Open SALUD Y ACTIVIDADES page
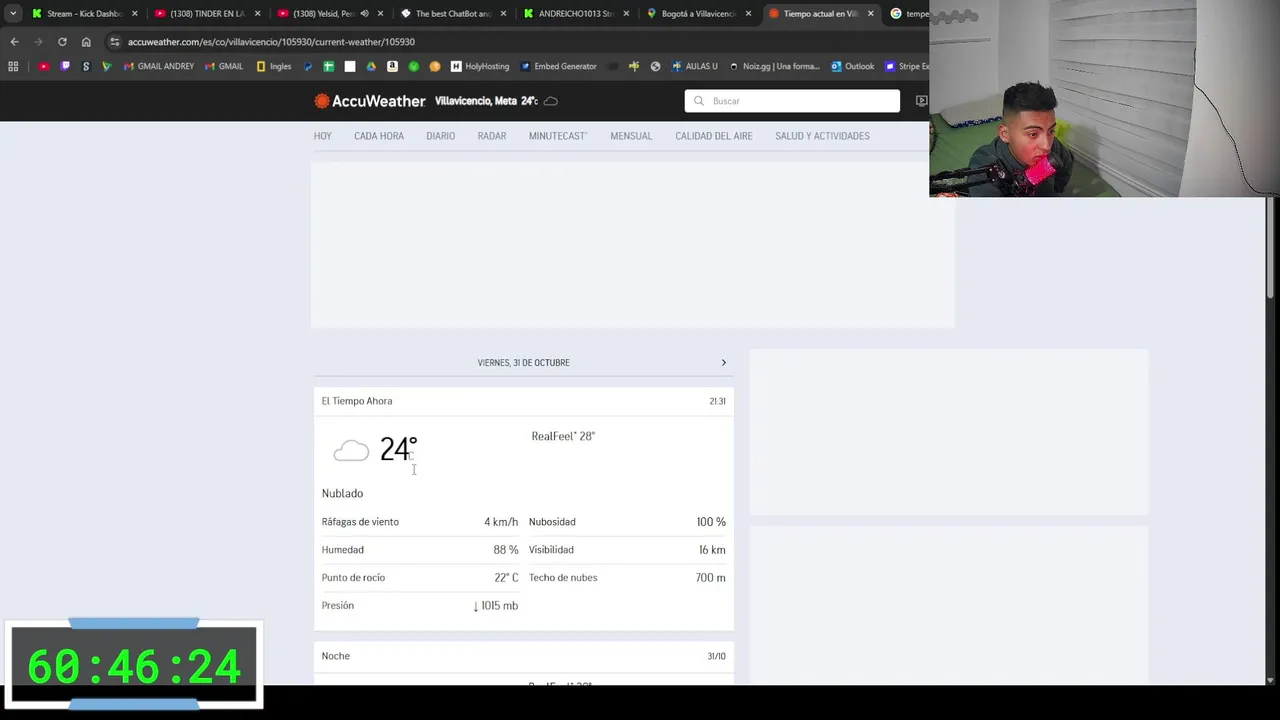 pyautogui.click(x=822, y=136)
